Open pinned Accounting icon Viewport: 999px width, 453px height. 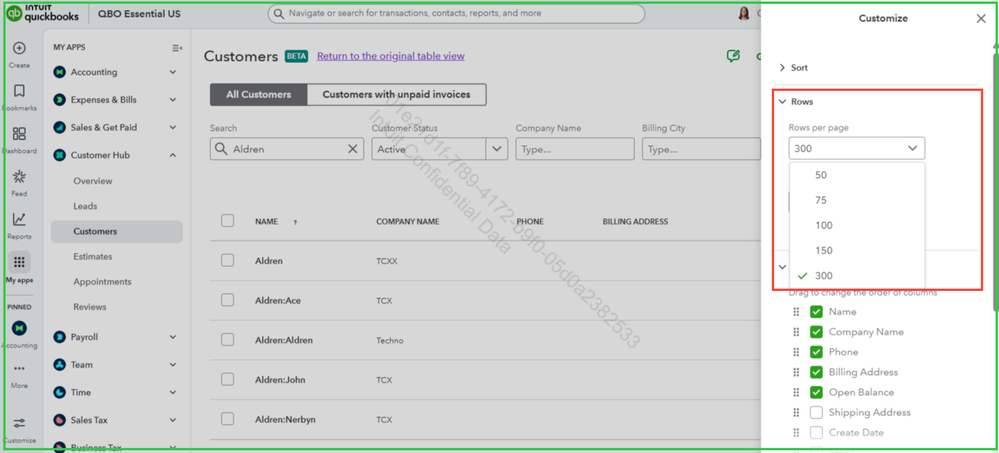pos(19,327)
